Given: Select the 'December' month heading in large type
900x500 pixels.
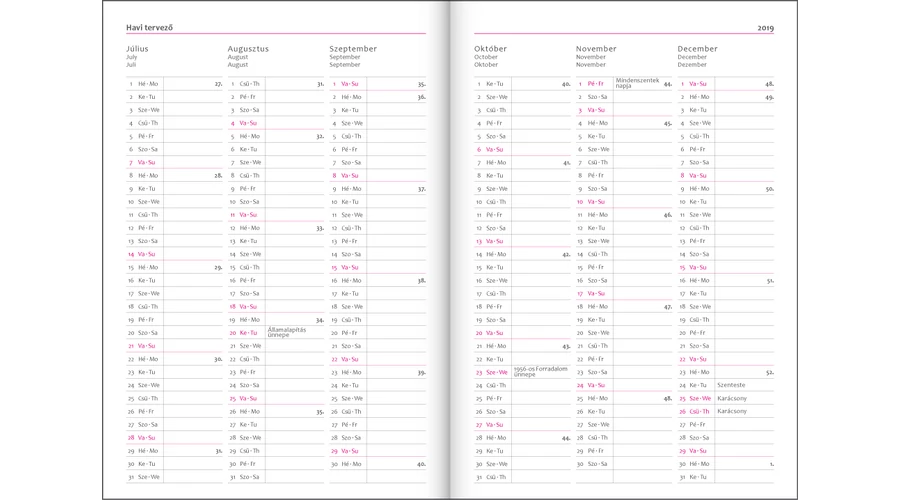Looking at the screenshot, I should click(x=697, y=49).
